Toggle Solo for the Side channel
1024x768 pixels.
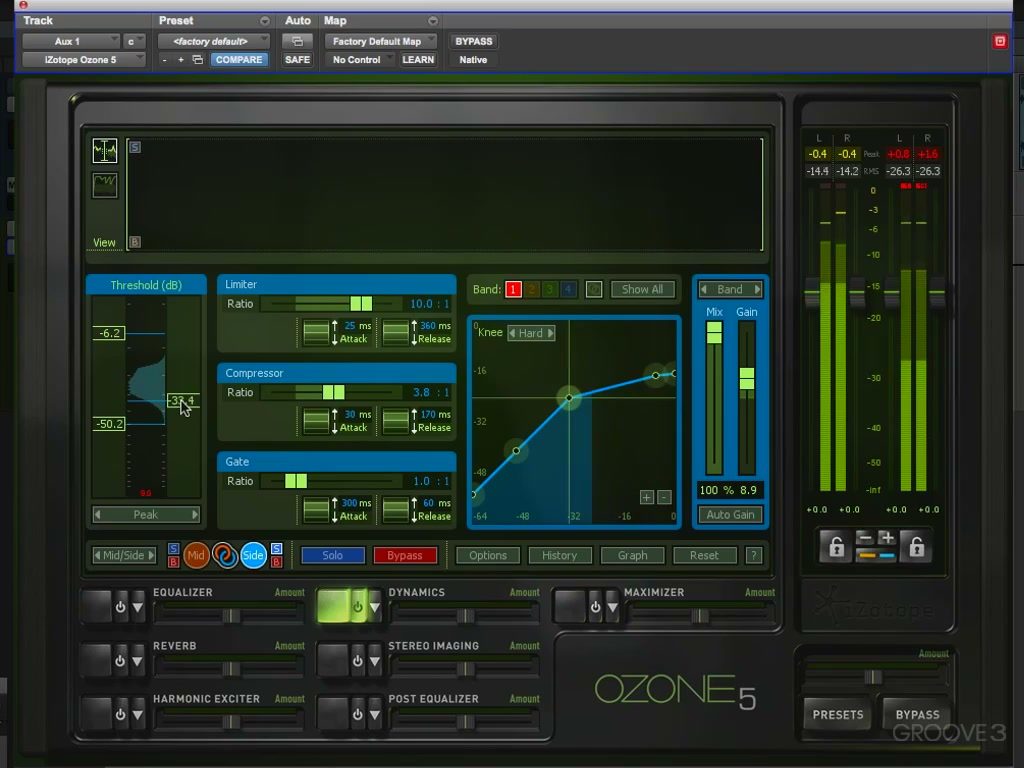point(276,549)
